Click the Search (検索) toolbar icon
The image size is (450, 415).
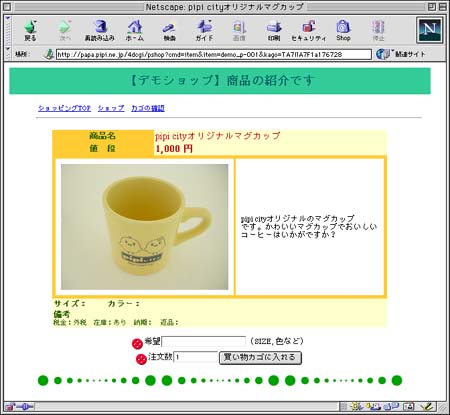click(x=169, y=31)
